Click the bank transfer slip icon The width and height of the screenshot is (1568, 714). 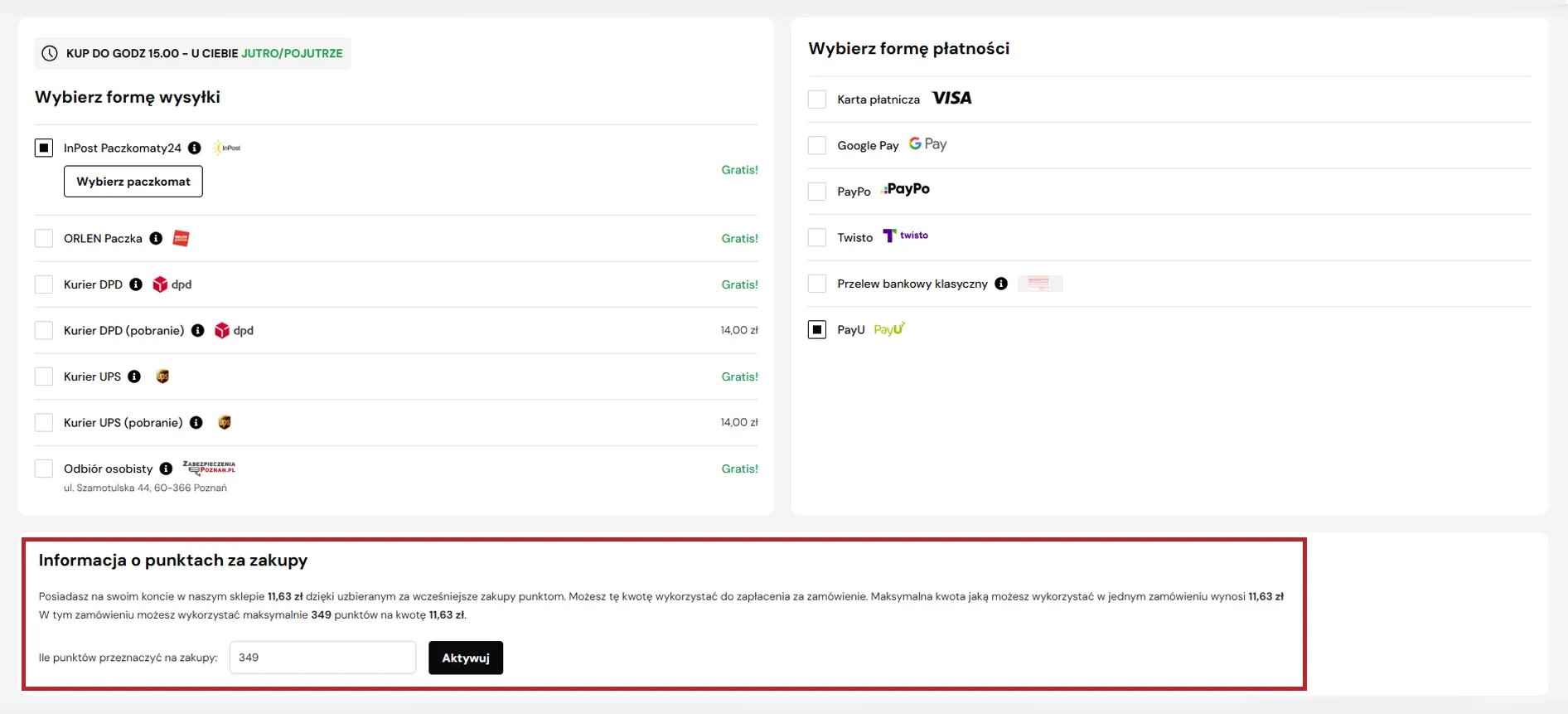(1039, 284)
